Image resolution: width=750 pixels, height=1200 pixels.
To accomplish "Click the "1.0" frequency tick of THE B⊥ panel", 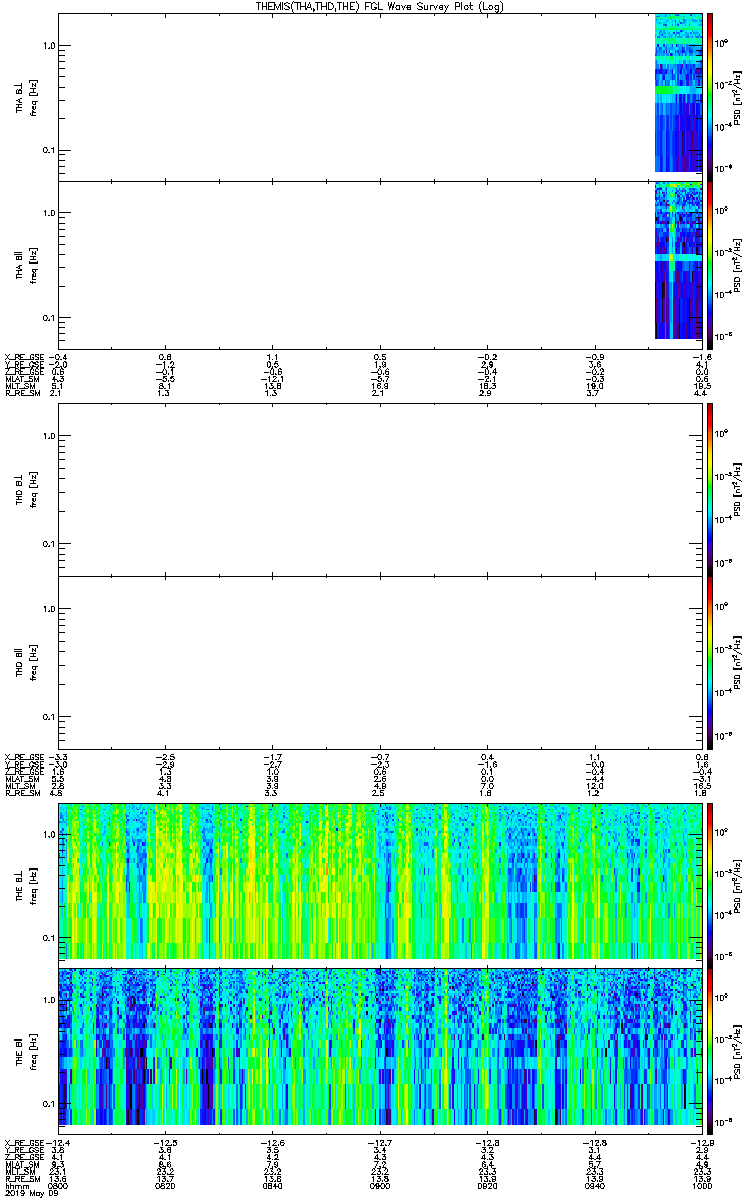I will pyautogui.click(x=47, y=833).
